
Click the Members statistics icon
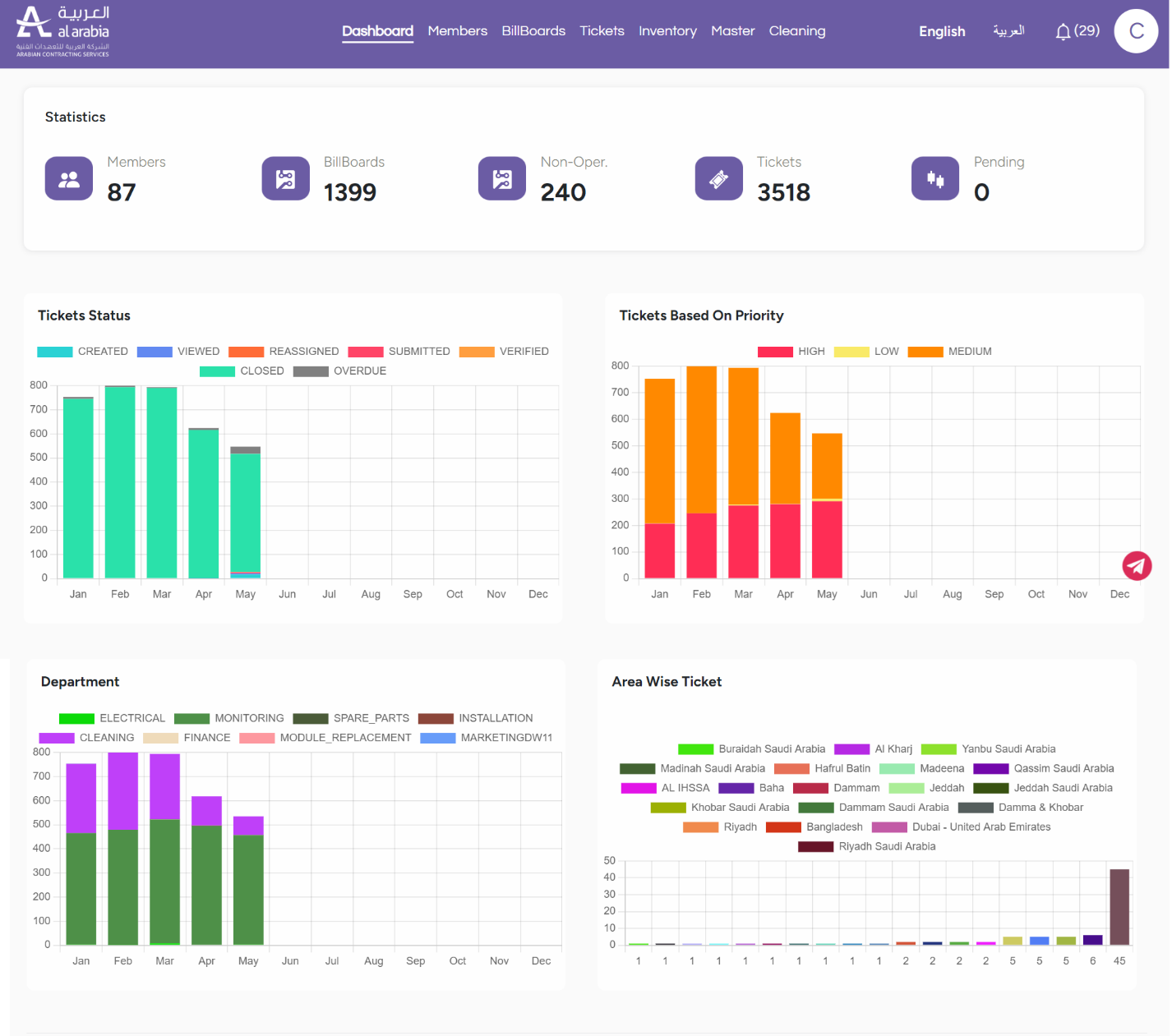69,178
